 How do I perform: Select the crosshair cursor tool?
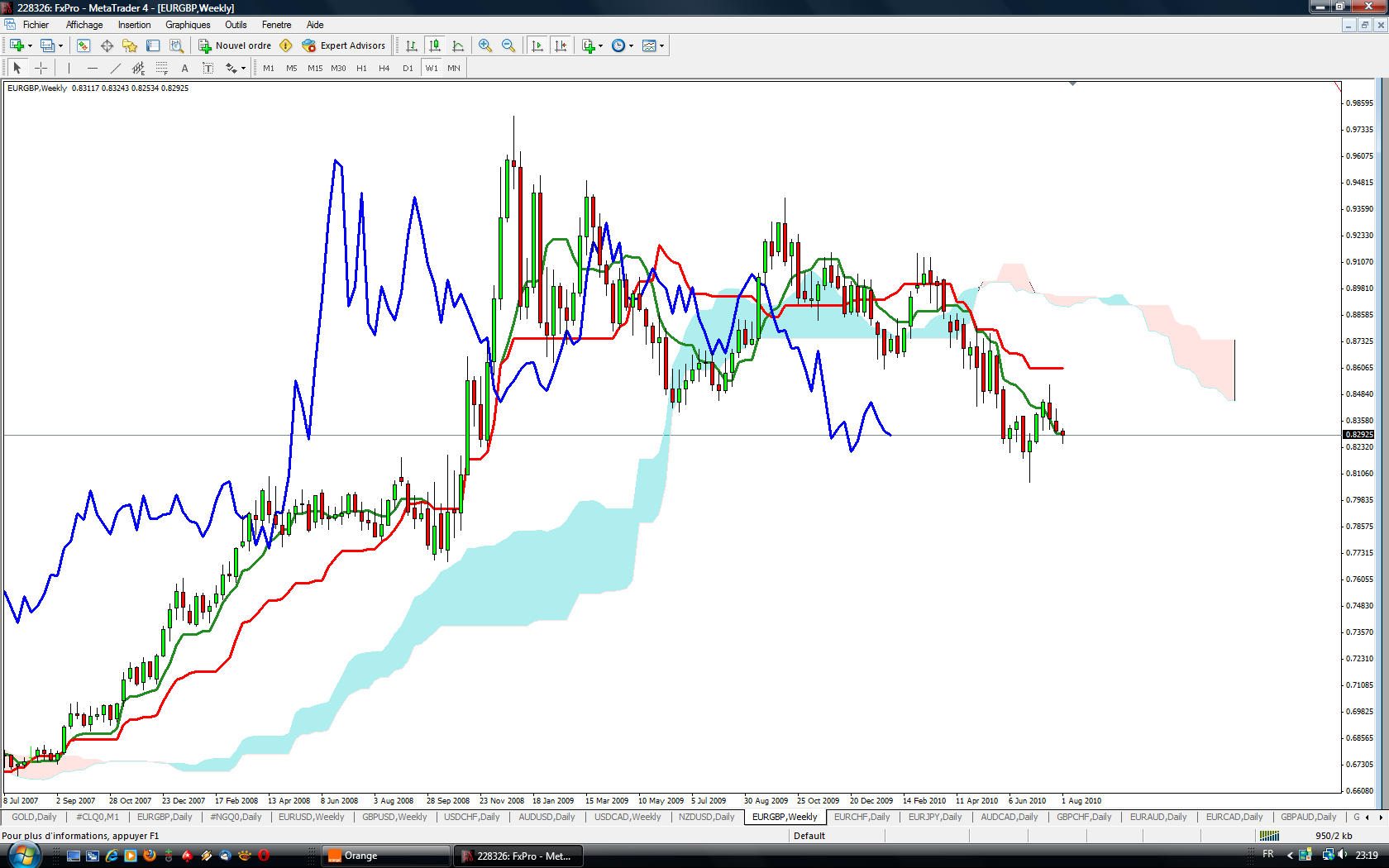pos(41,68)
